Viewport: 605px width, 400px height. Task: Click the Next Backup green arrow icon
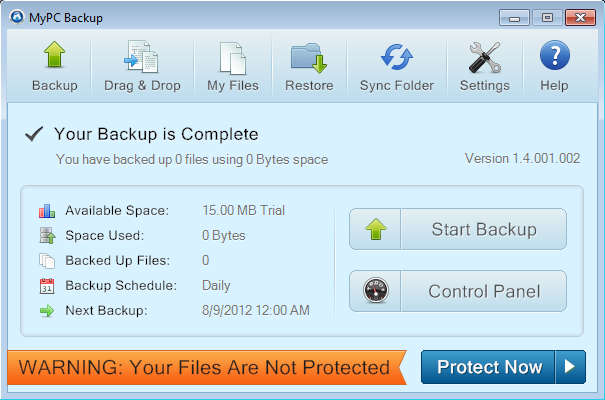(46, 311)
